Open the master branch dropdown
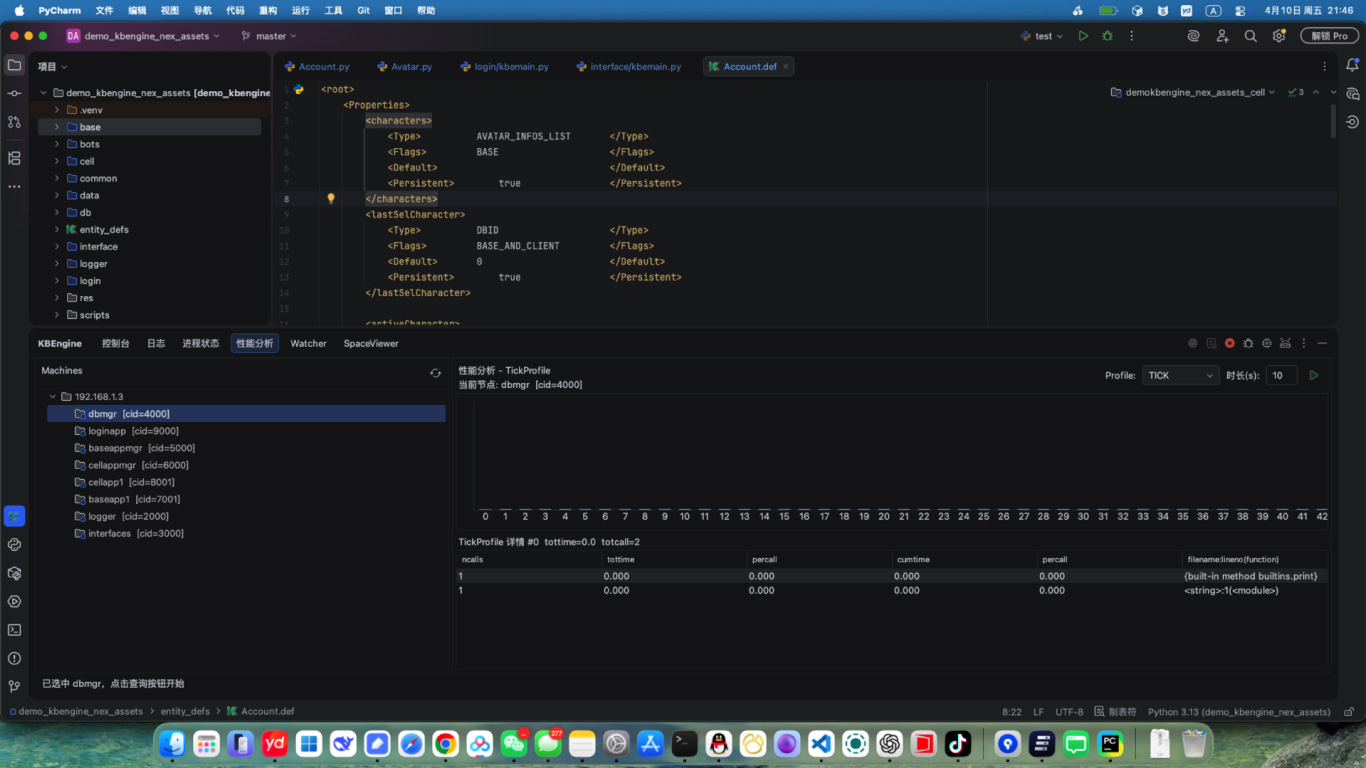The width and height of the screenshot is (1366, 768). click(x=270, y=36)
